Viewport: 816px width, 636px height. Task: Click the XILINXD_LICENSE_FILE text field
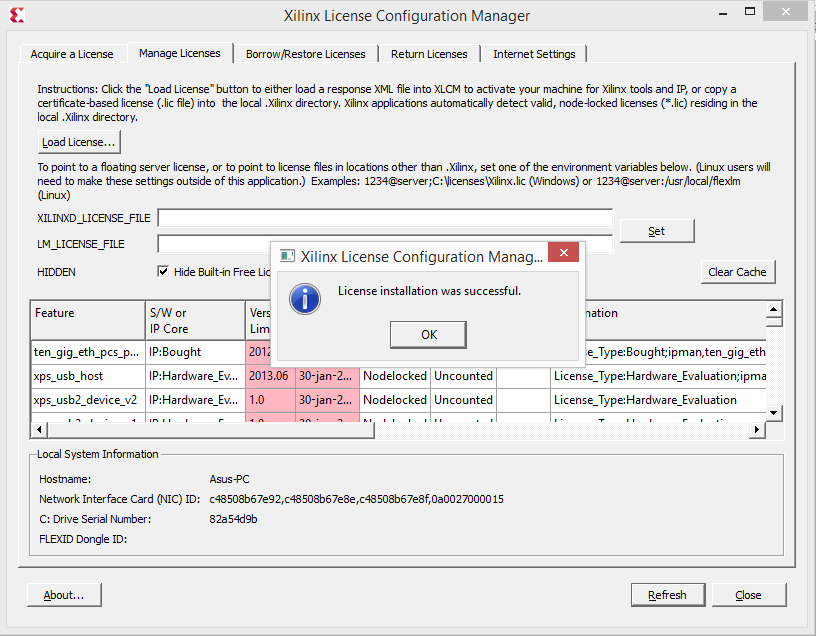[384, 217]
